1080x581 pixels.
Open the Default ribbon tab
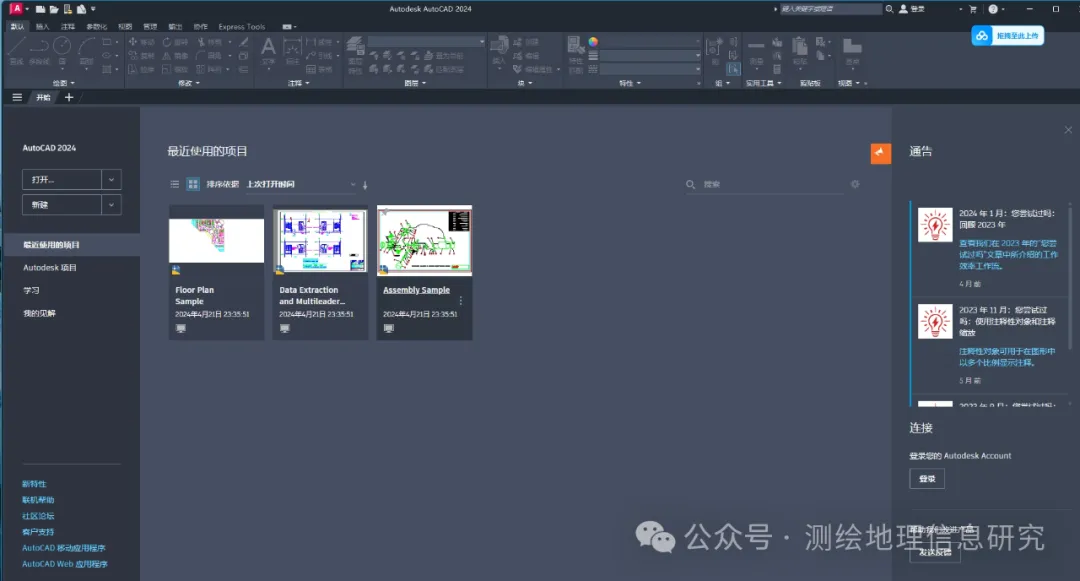(17, 27)
